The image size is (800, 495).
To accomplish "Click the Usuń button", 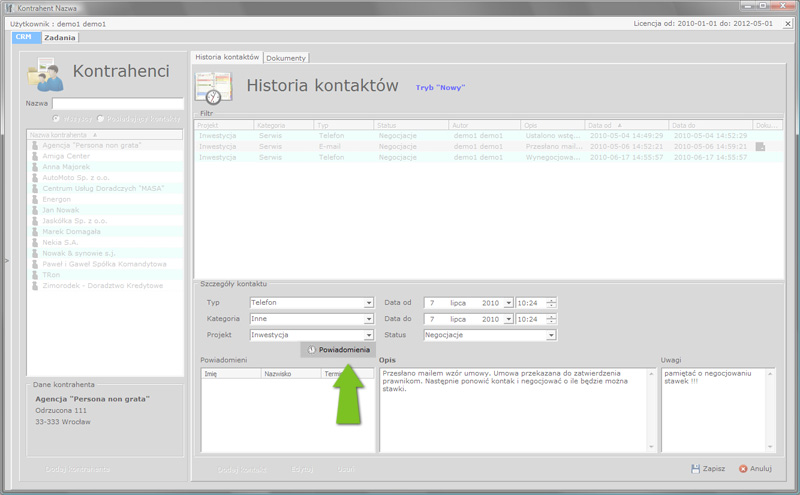I will pos(345,469).
